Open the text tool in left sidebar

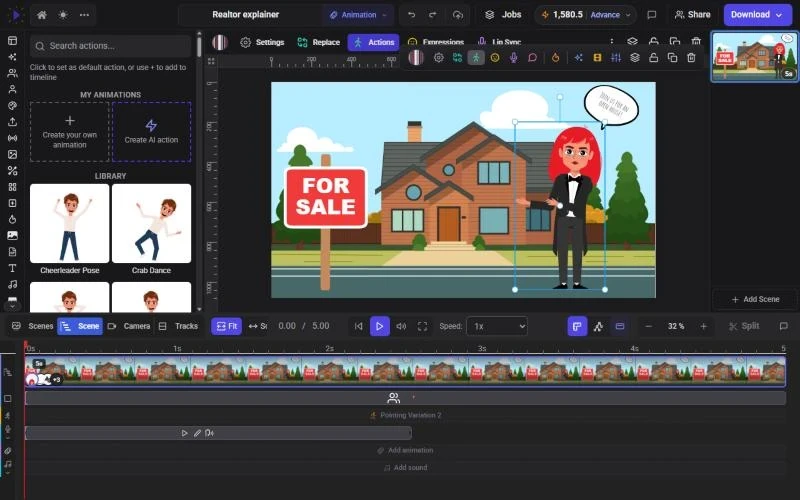coord(12,268)
